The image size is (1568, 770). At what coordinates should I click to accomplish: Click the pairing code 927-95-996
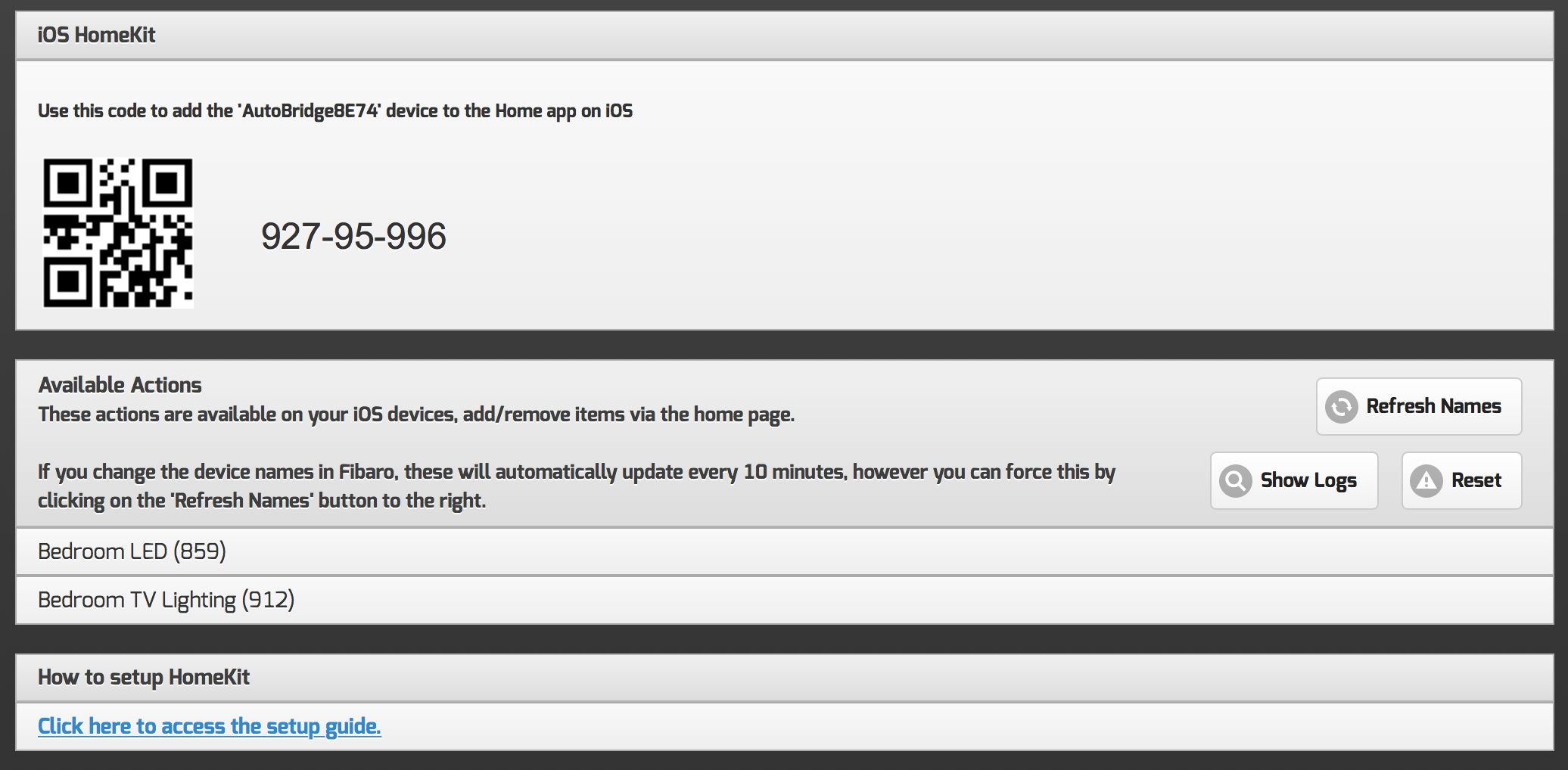tap(353, 237)
